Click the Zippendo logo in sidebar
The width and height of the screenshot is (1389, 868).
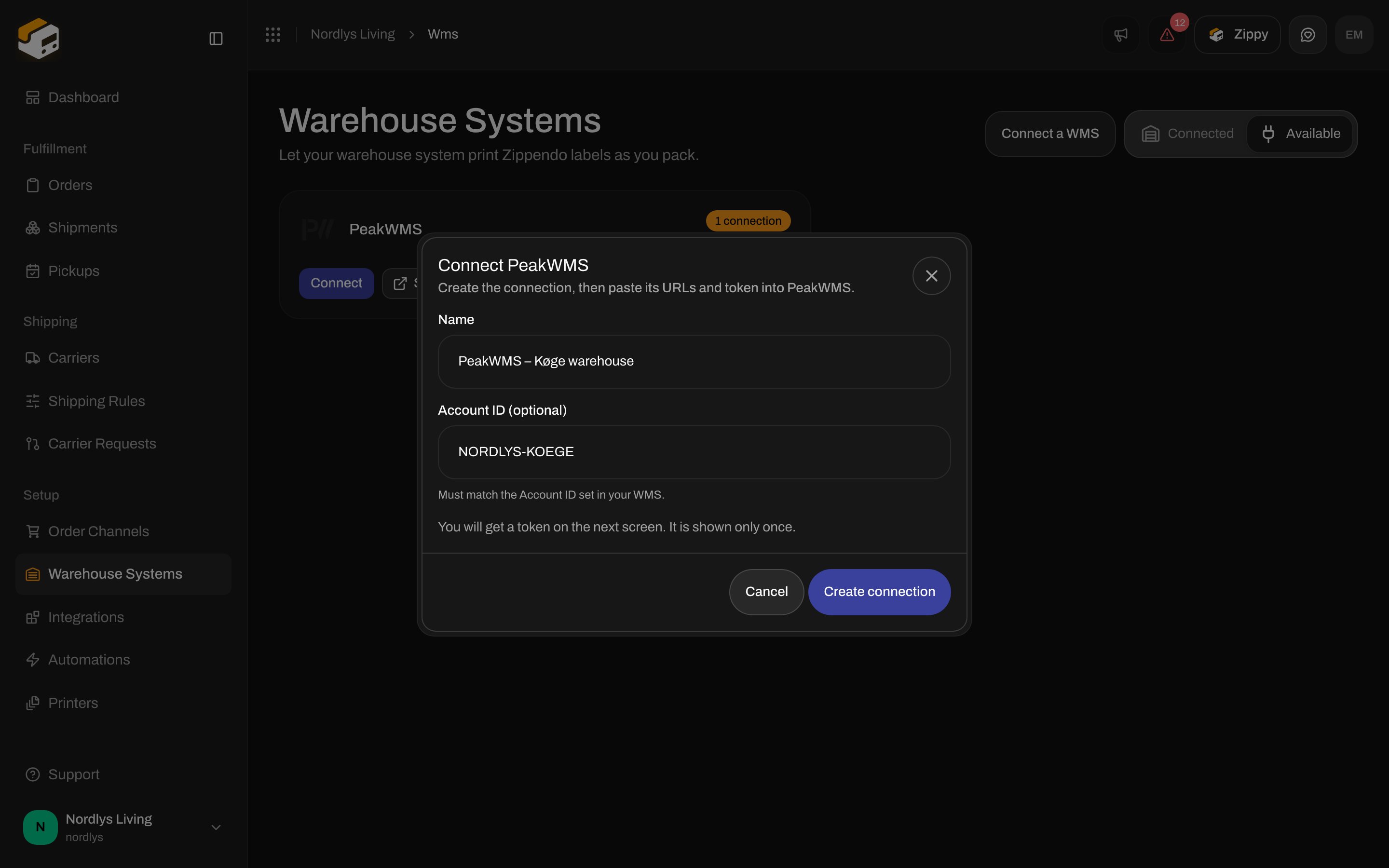[39, 39]
